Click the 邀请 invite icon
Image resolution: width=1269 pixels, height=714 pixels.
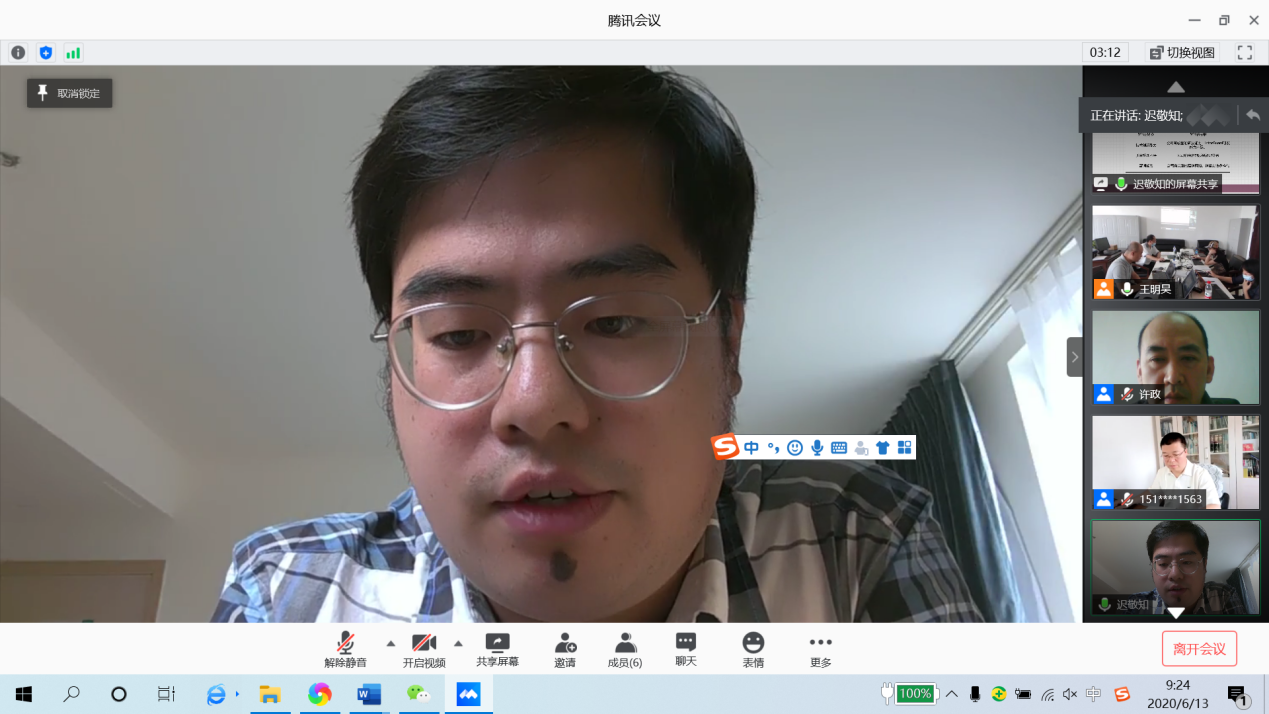pyautogui.click(x=565, y=649)
